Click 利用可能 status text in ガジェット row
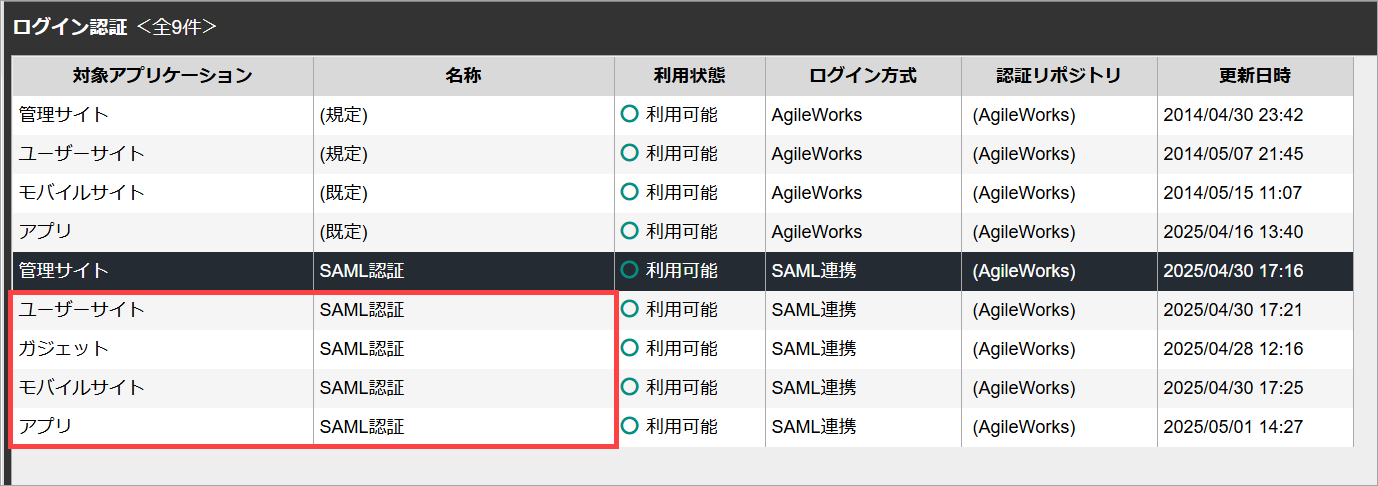The width and height of the screenshot is (1378, 486). click(681, 349)
